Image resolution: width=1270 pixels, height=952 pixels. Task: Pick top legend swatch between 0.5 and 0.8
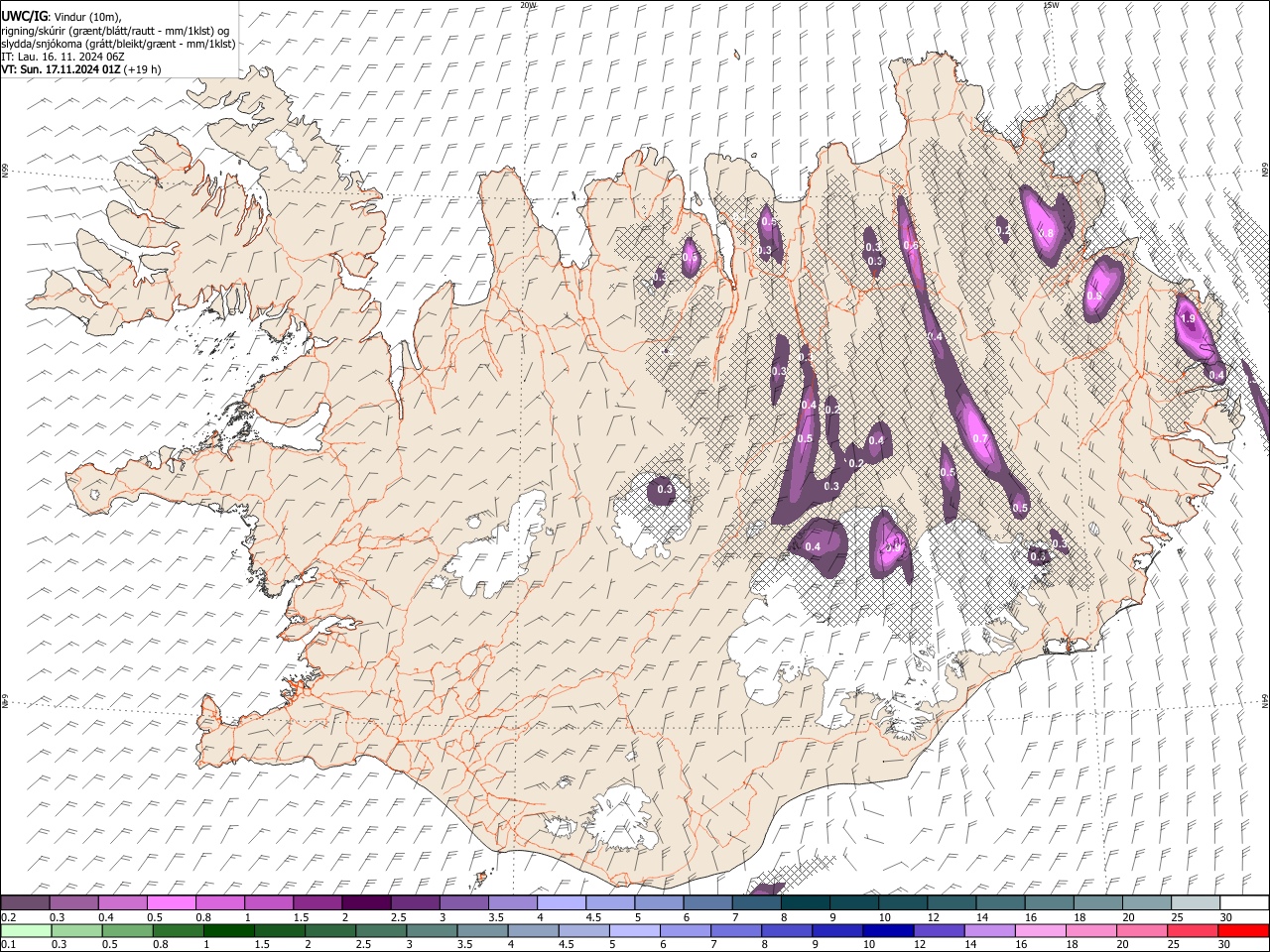[x=171, y=903]
